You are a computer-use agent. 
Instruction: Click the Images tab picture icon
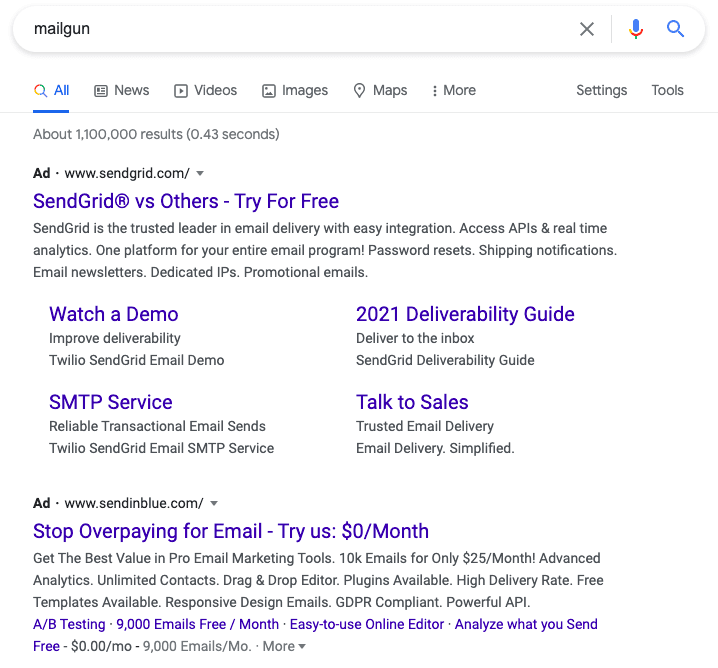(269, 91)
